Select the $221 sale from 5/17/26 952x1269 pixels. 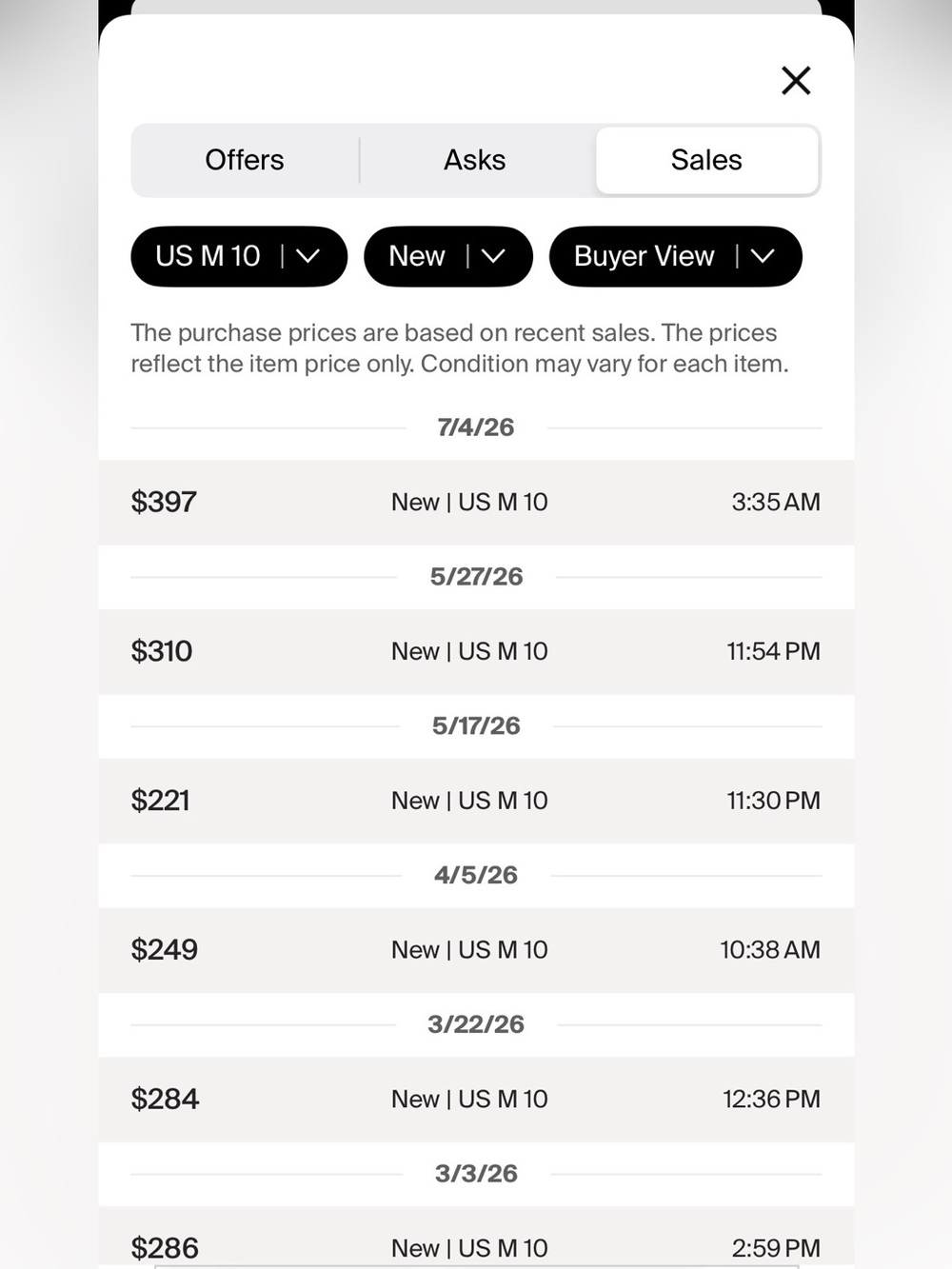[x=476, y=801]
